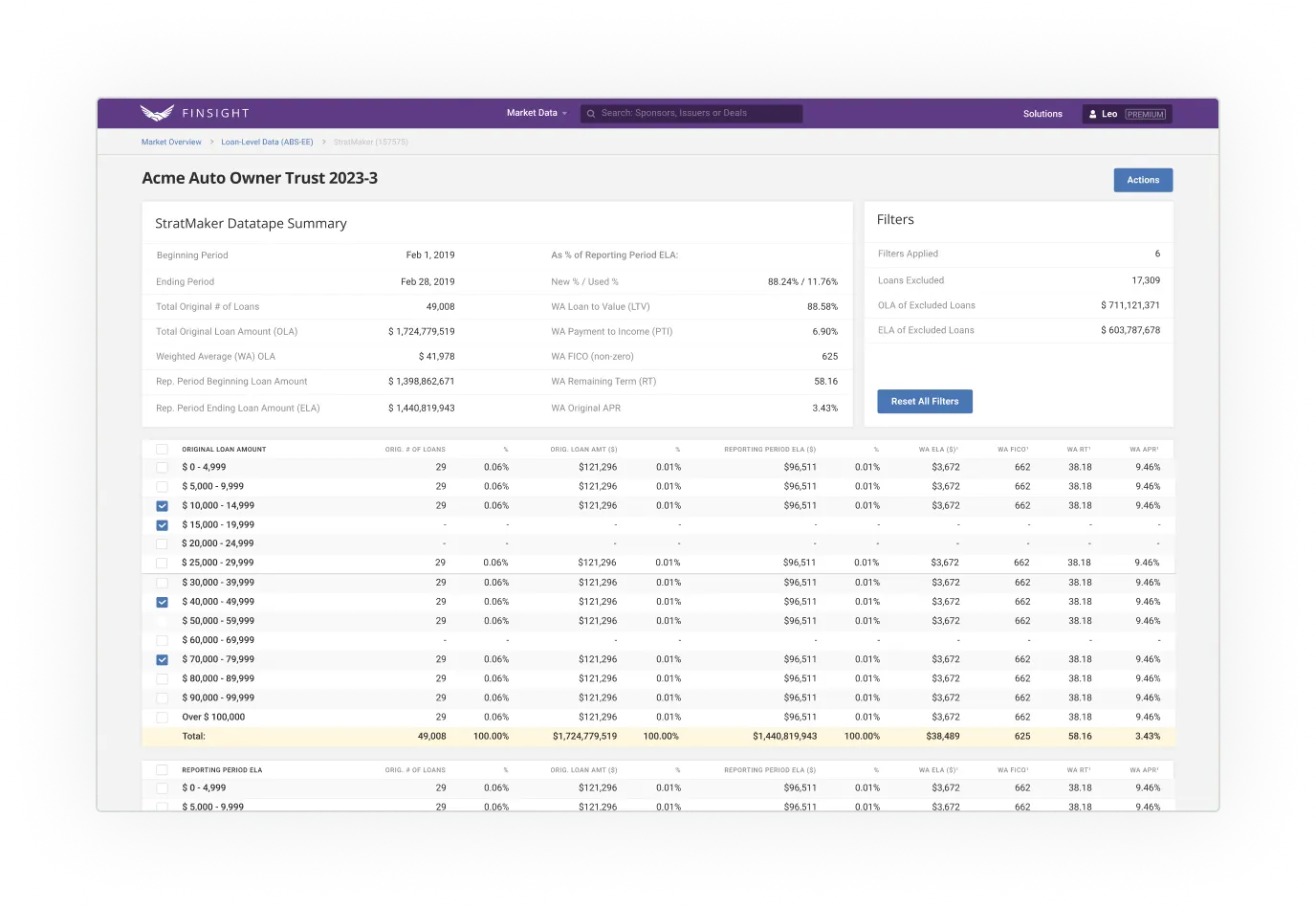Uncheck the $ 10,000 - 14,999 checkbox
Image resolution: width=1316 pixels, height=908 pixels.
[162, 506]
